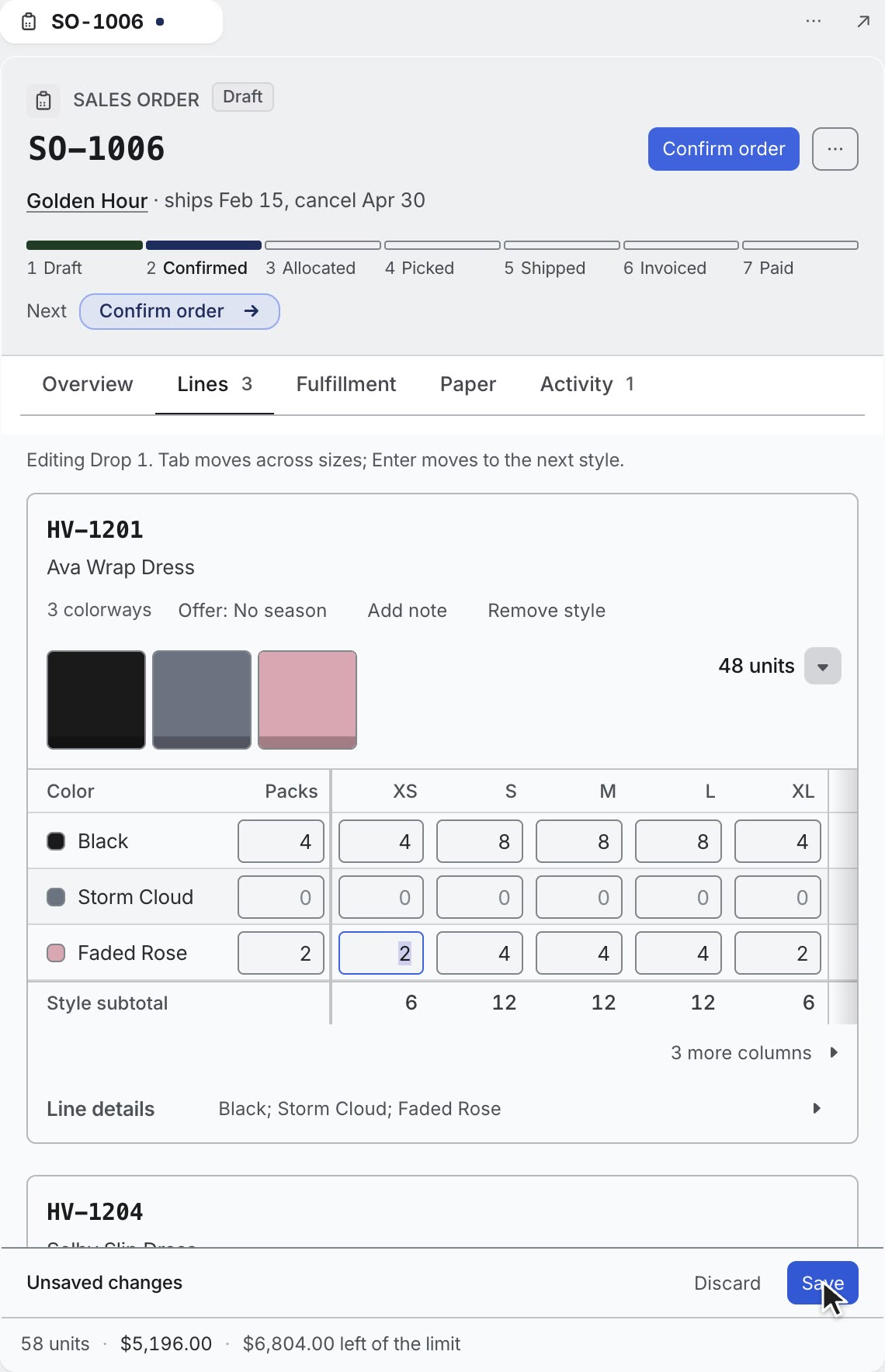Screen dimensions: 885x1372
Task: Click the Draft status badge
Action: pos(243,97)
